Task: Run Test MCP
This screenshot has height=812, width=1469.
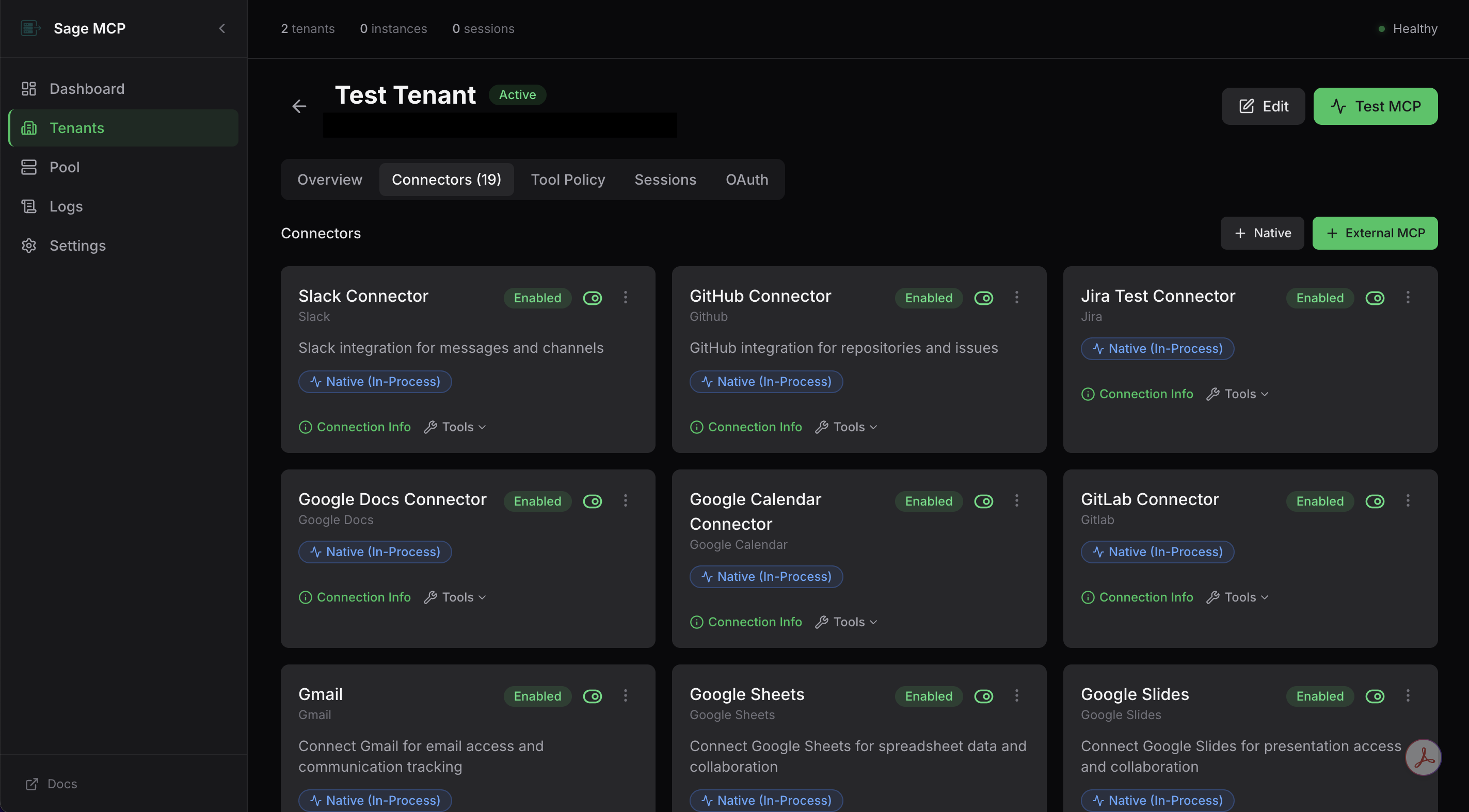Action: (x=1376, y=107)
